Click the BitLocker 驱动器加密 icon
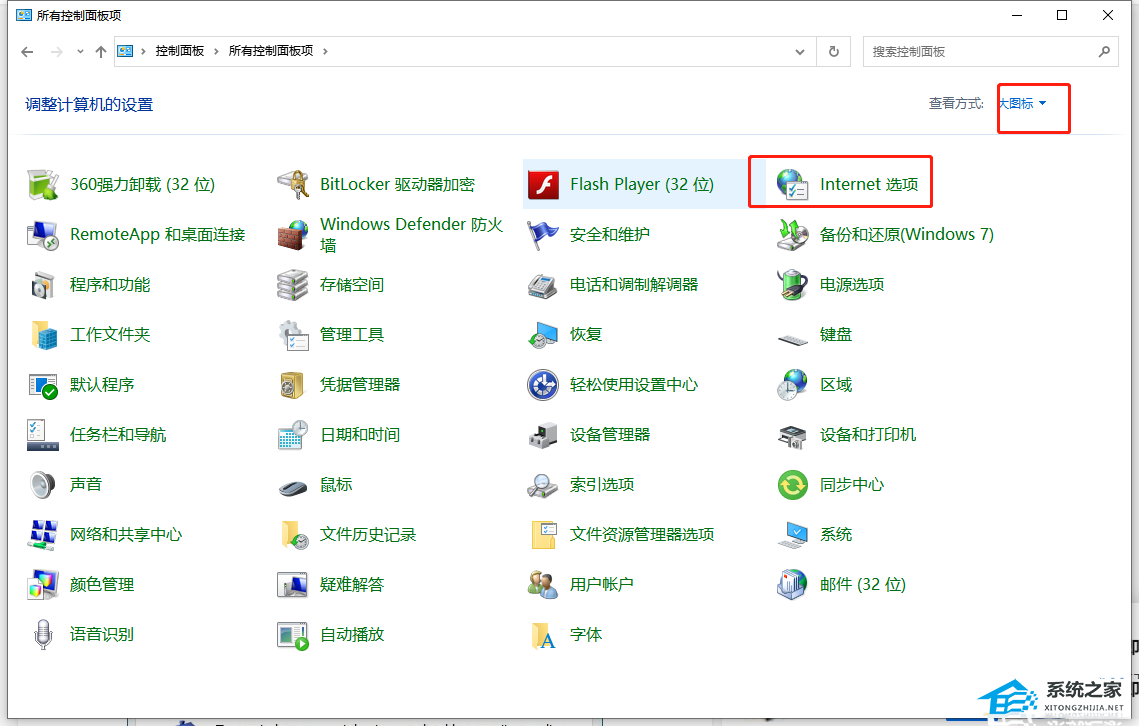Viewport: 1139px width, 726px height. (292, 185)
